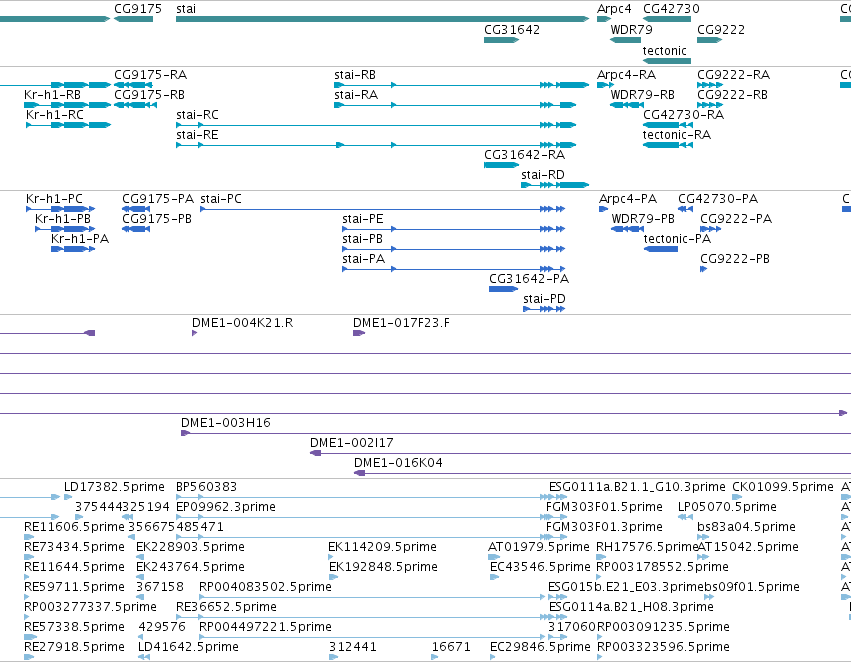
Task: Select transcript CG9175-RB
Action: (x=135, y=105)
